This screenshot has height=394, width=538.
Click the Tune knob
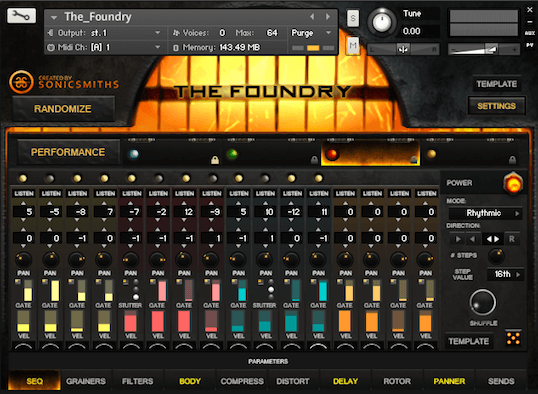(x=382, y=22)
